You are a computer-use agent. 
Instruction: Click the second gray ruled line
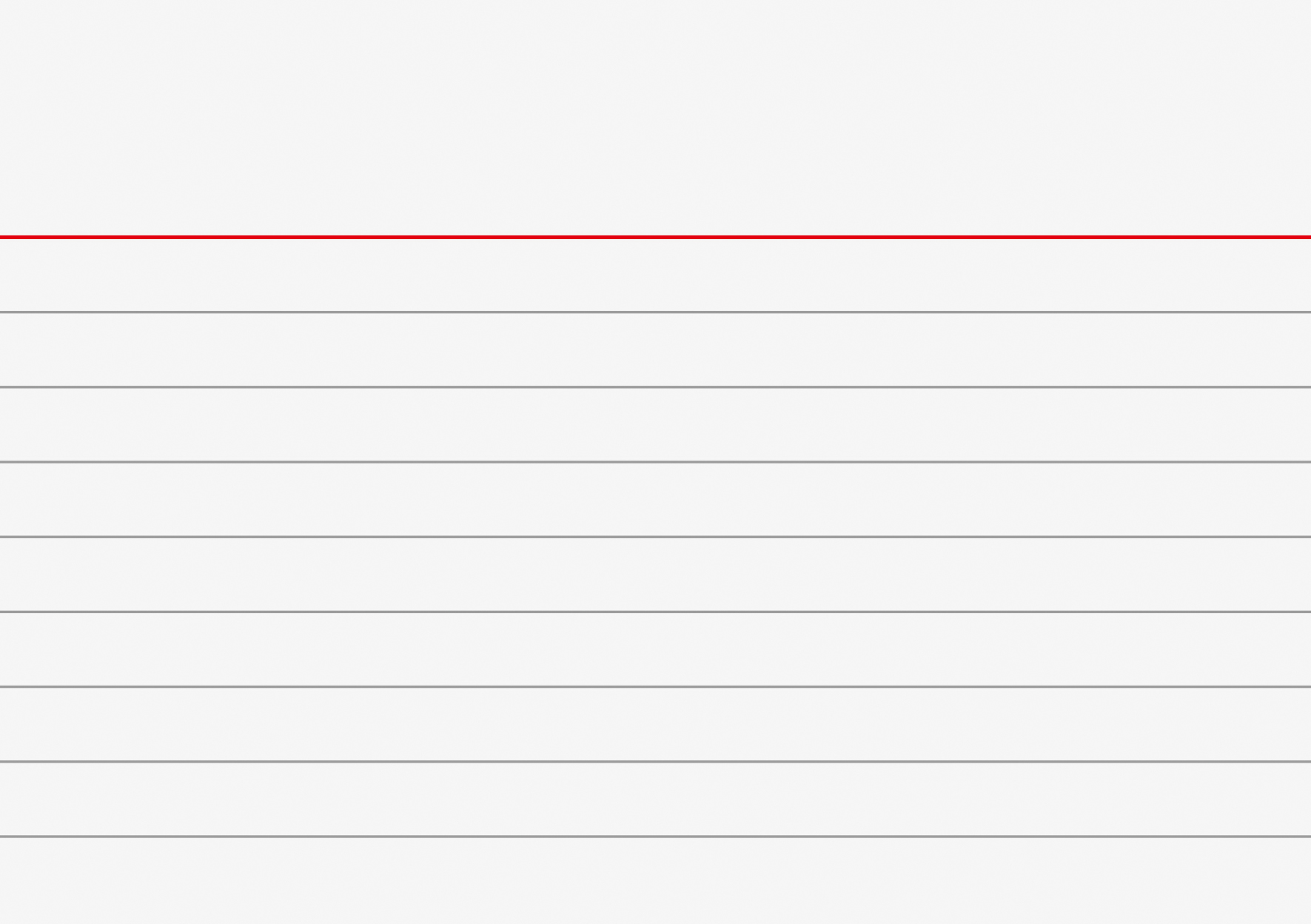(x=655, y=387)
